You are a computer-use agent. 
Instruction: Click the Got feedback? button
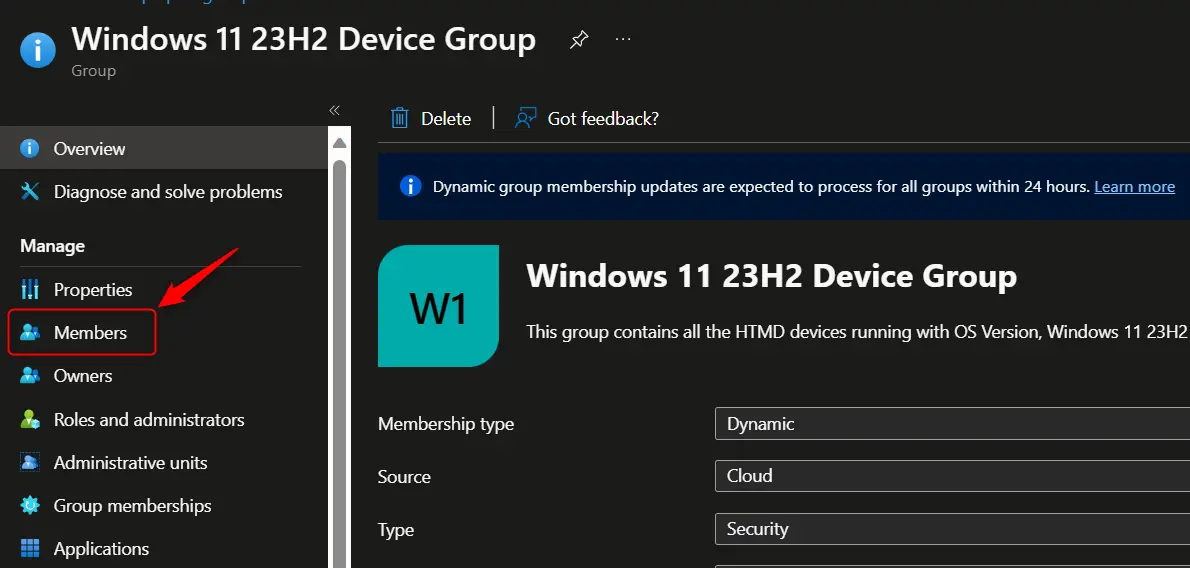coord(587,118)
